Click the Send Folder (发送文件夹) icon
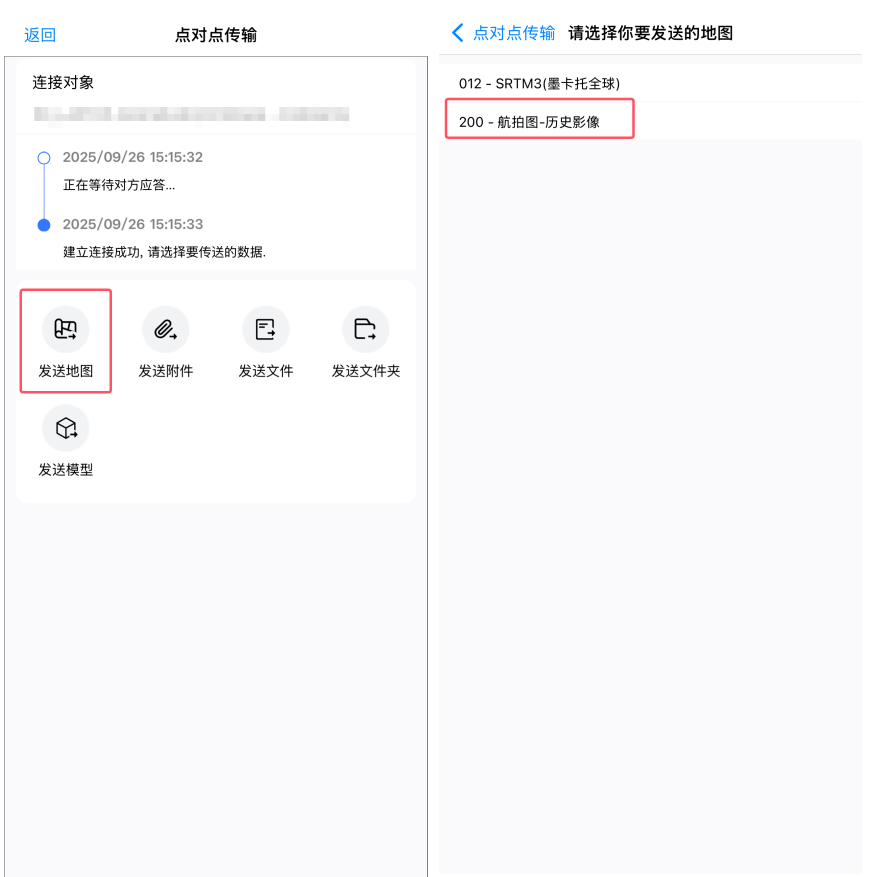869x877 pixels. coord(366,329)
